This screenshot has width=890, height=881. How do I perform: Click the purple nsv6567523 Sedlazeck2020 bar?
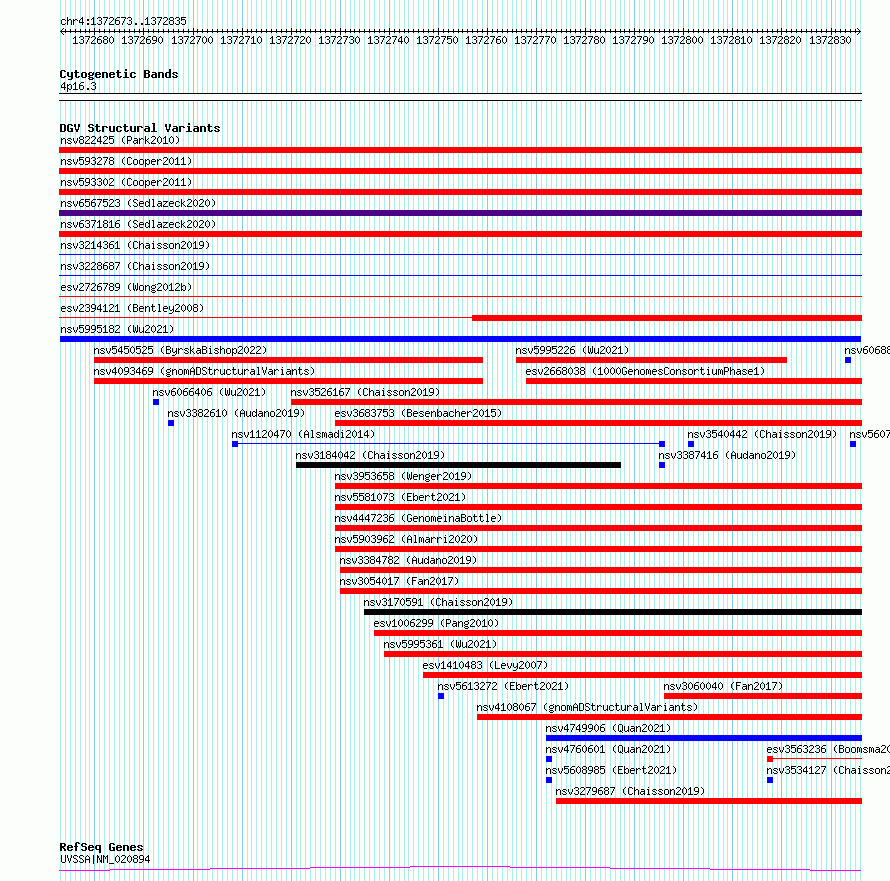(460, 213)
